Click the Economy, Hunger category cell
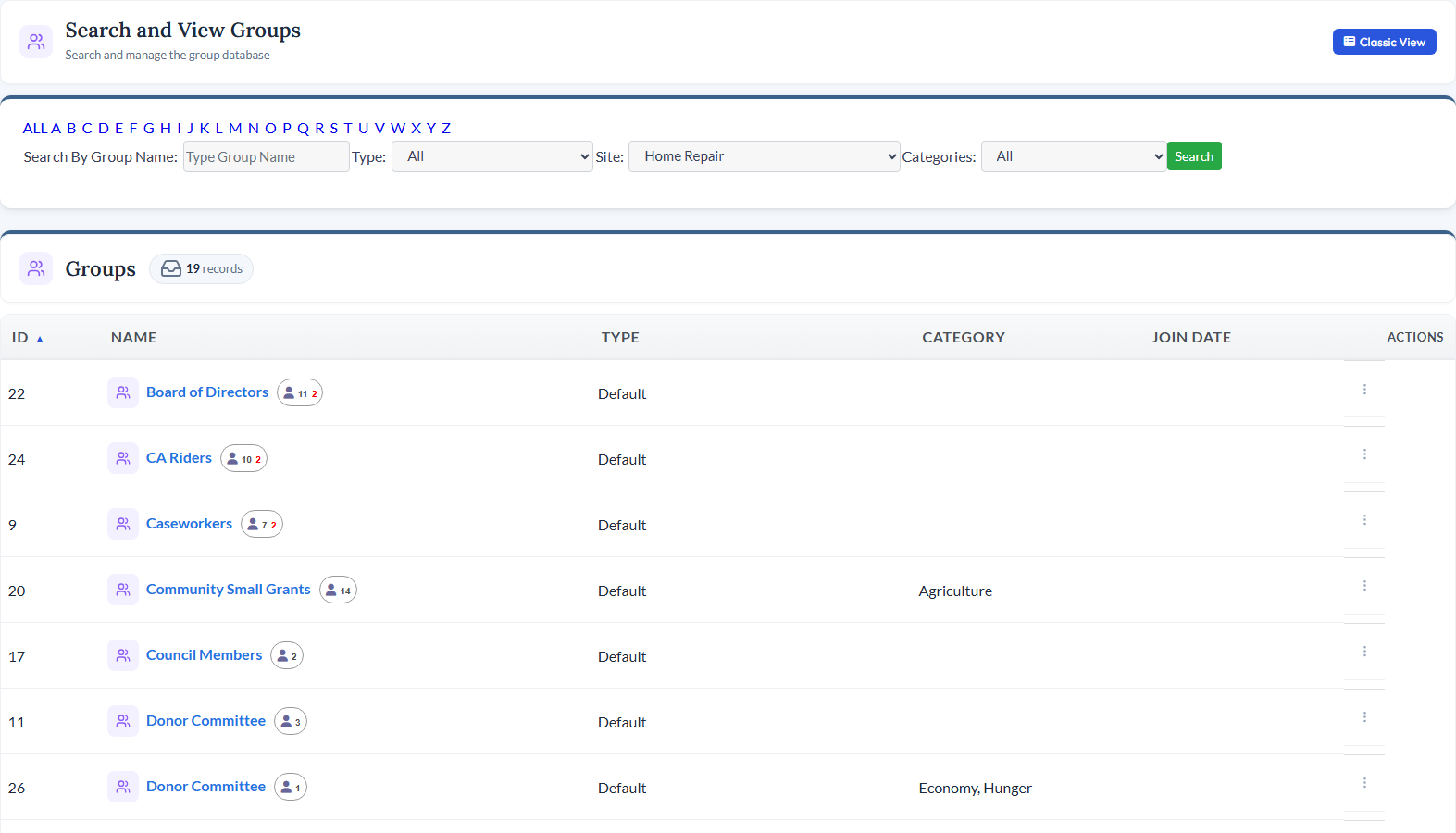 coord(976,789)
